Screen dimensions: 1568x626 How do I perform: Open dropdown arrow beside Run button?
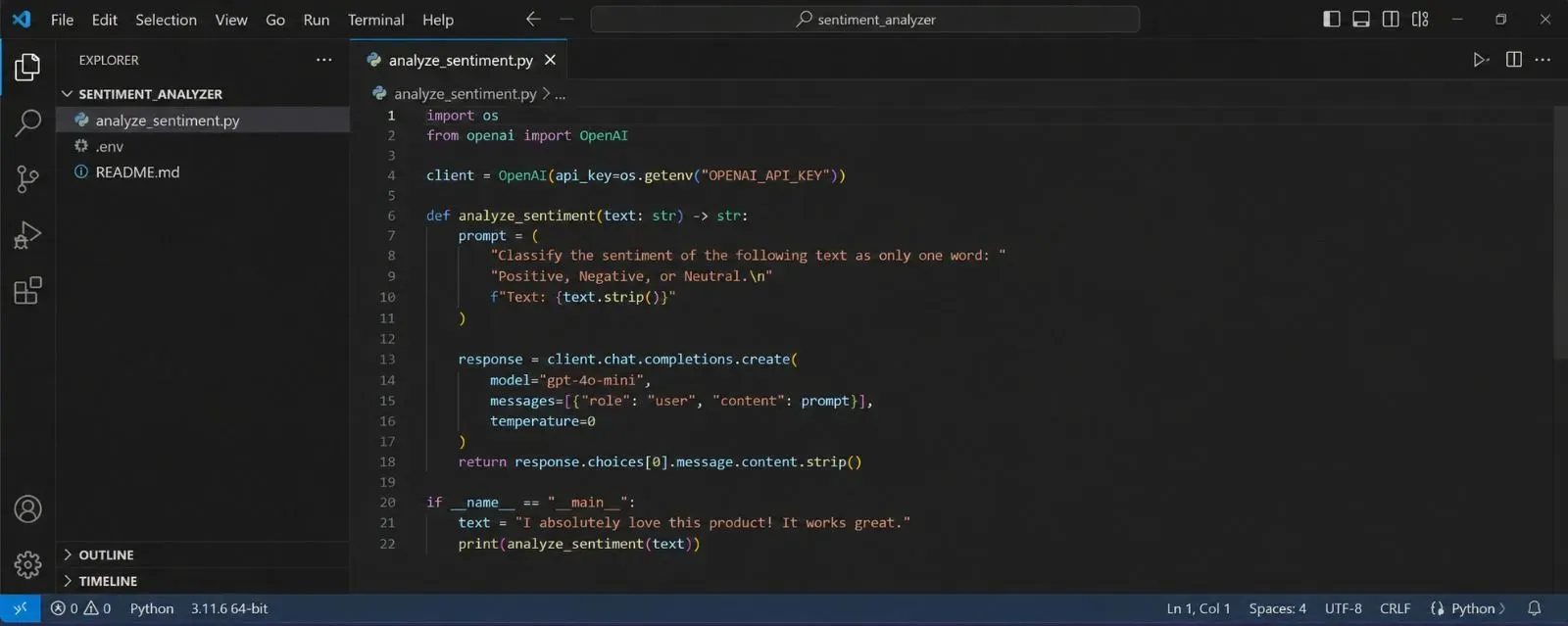1490,62
